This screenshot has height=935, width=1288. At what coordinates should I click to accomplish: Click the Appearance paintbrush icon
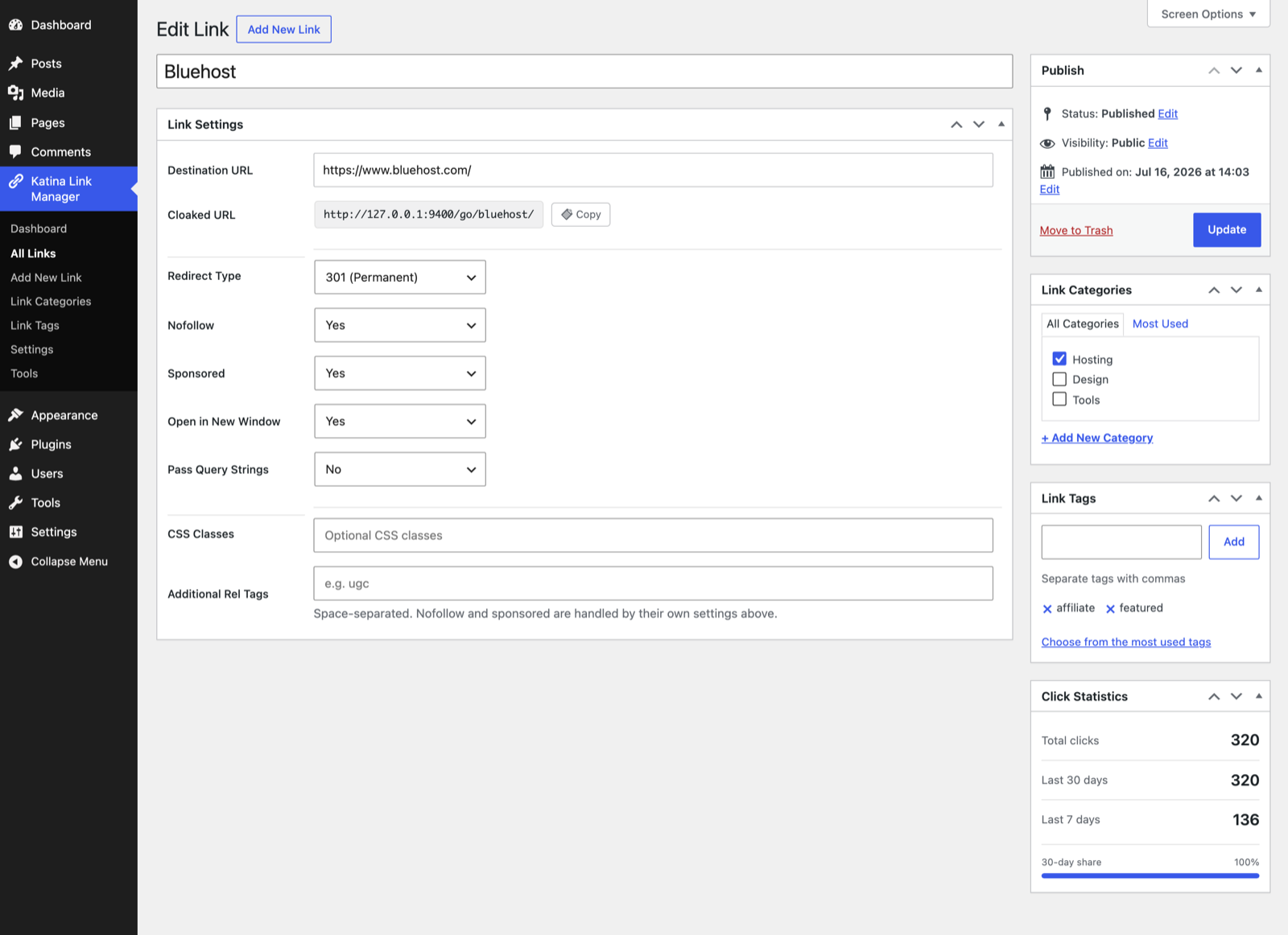(x=15, y=415)
